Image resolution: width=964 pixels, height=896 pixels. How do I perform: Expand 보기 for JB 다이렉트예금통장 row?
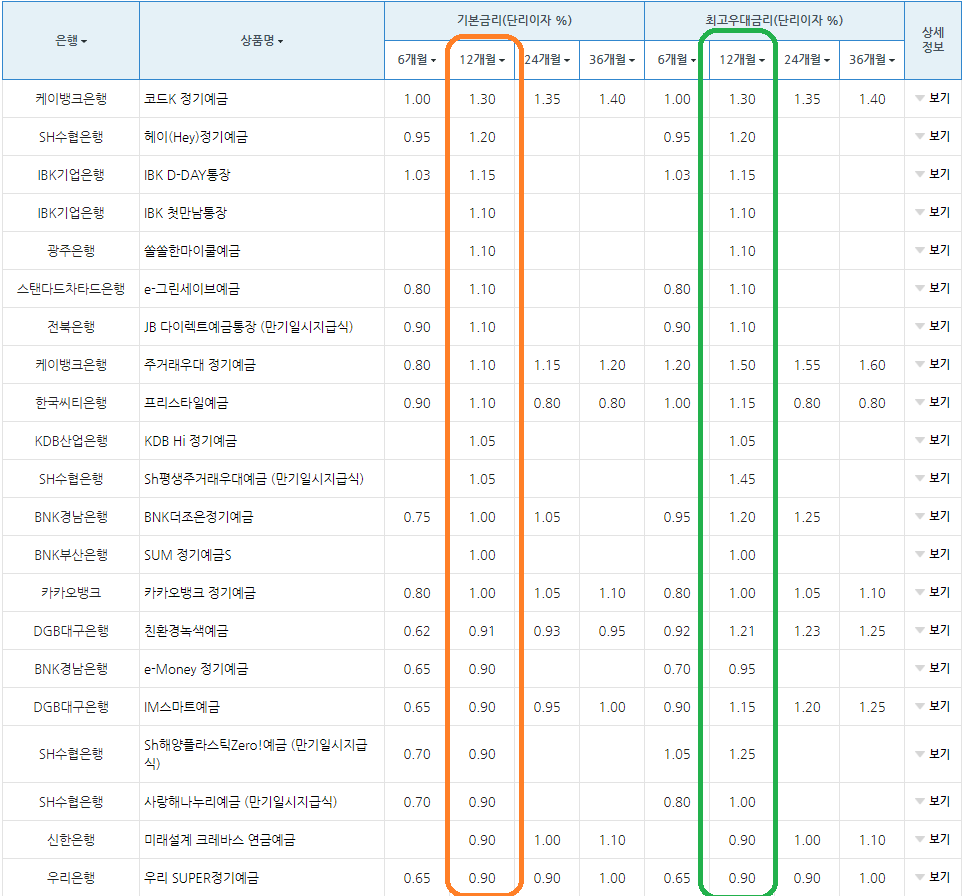pos(933,327)
